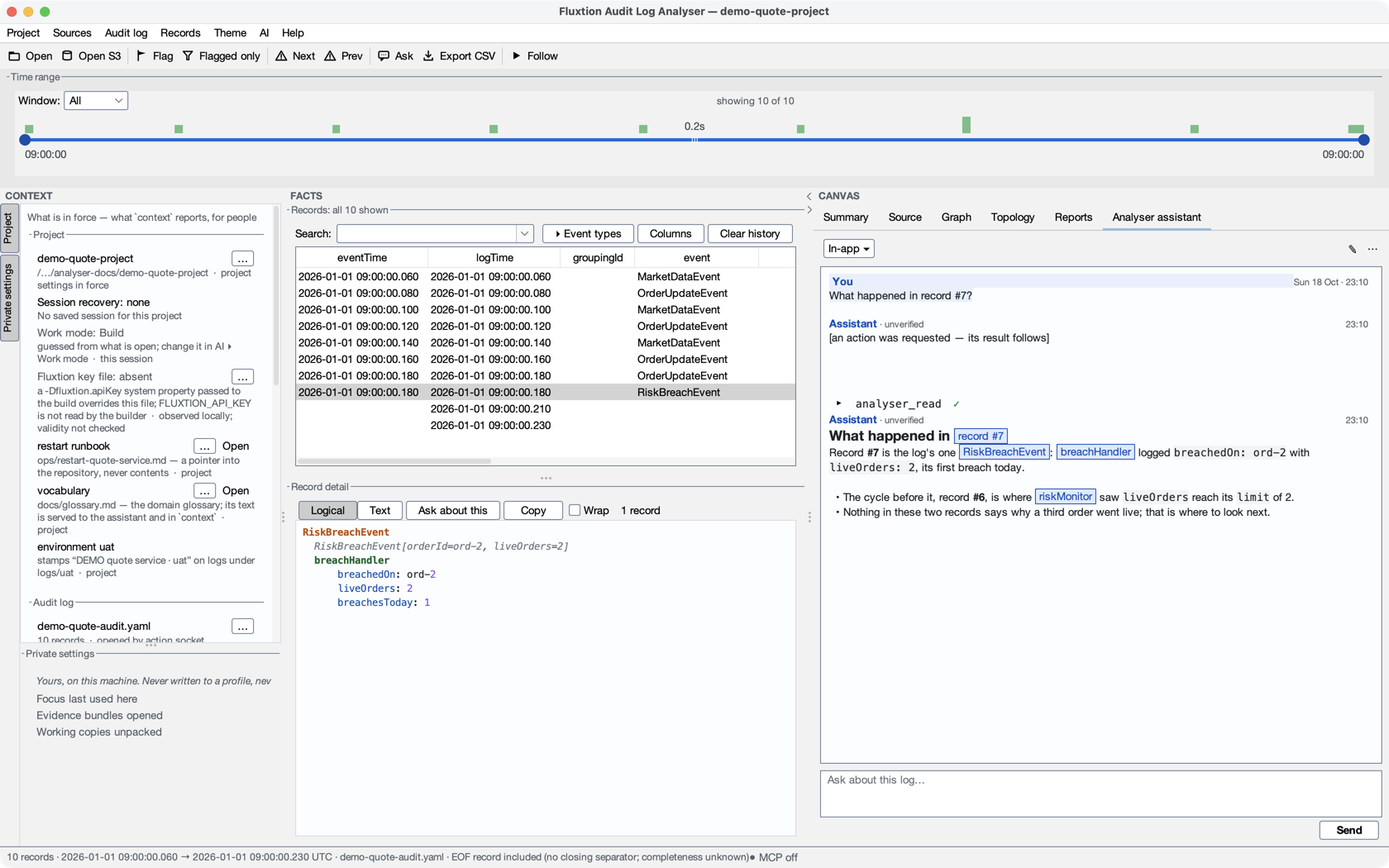Open the Reports tab
The height and width of the screenshot is (868, 1389).
(1073, 217)
